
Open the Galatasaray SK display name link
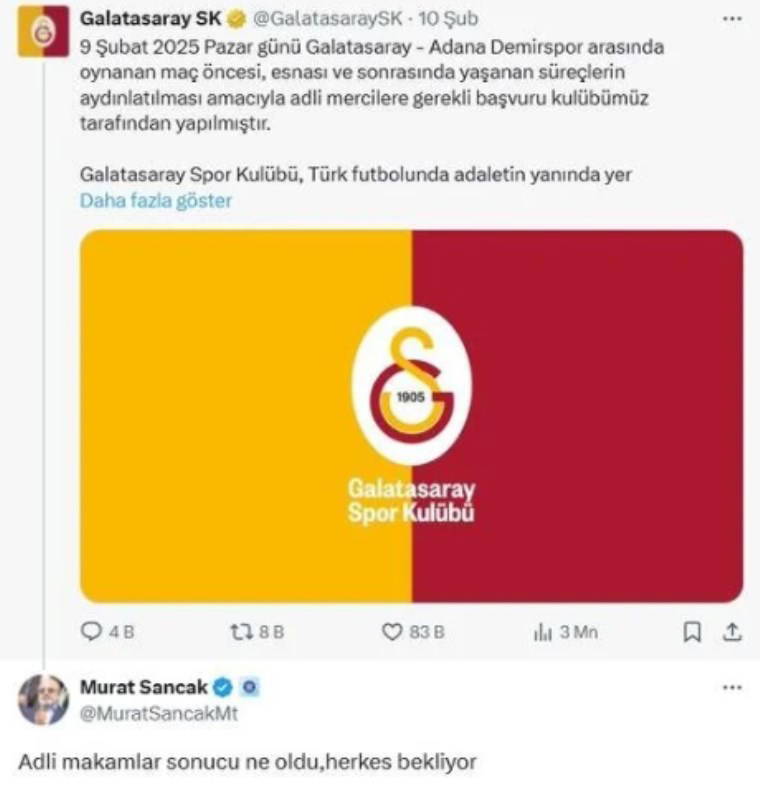point(151,19)
